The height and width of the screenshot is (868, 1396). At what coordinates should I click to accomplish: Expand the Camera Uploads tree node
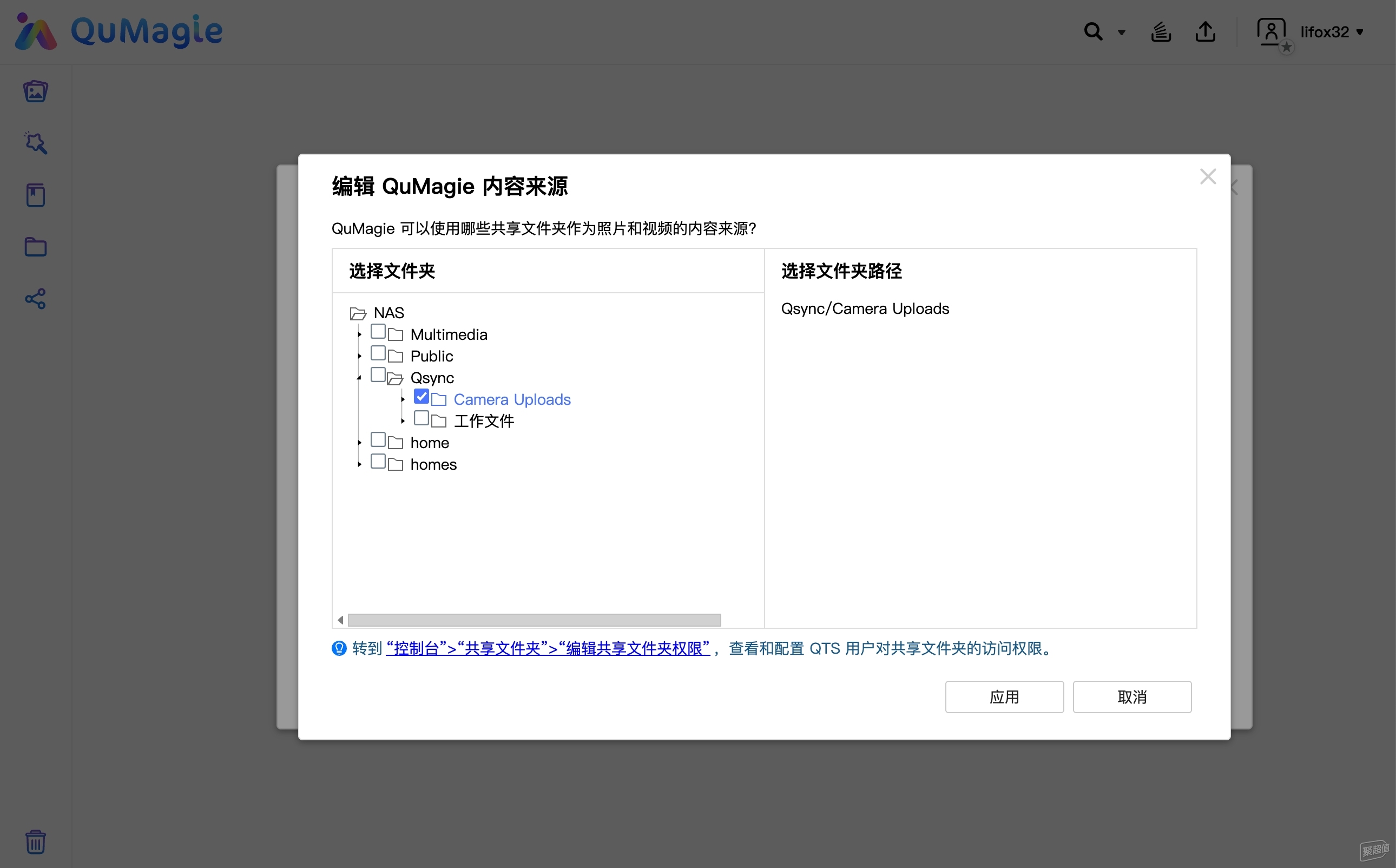pyautogui.click(x=403, y=399)
